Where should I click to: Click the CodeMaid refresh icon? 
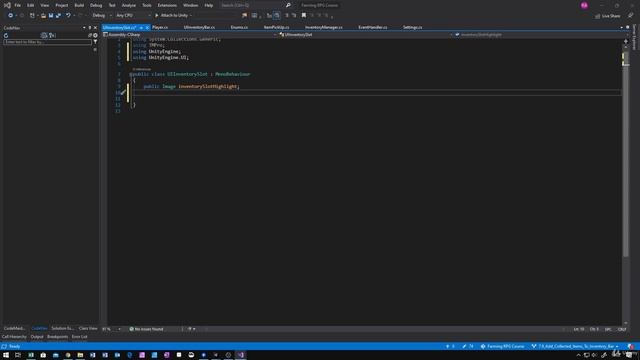(6, 36)
